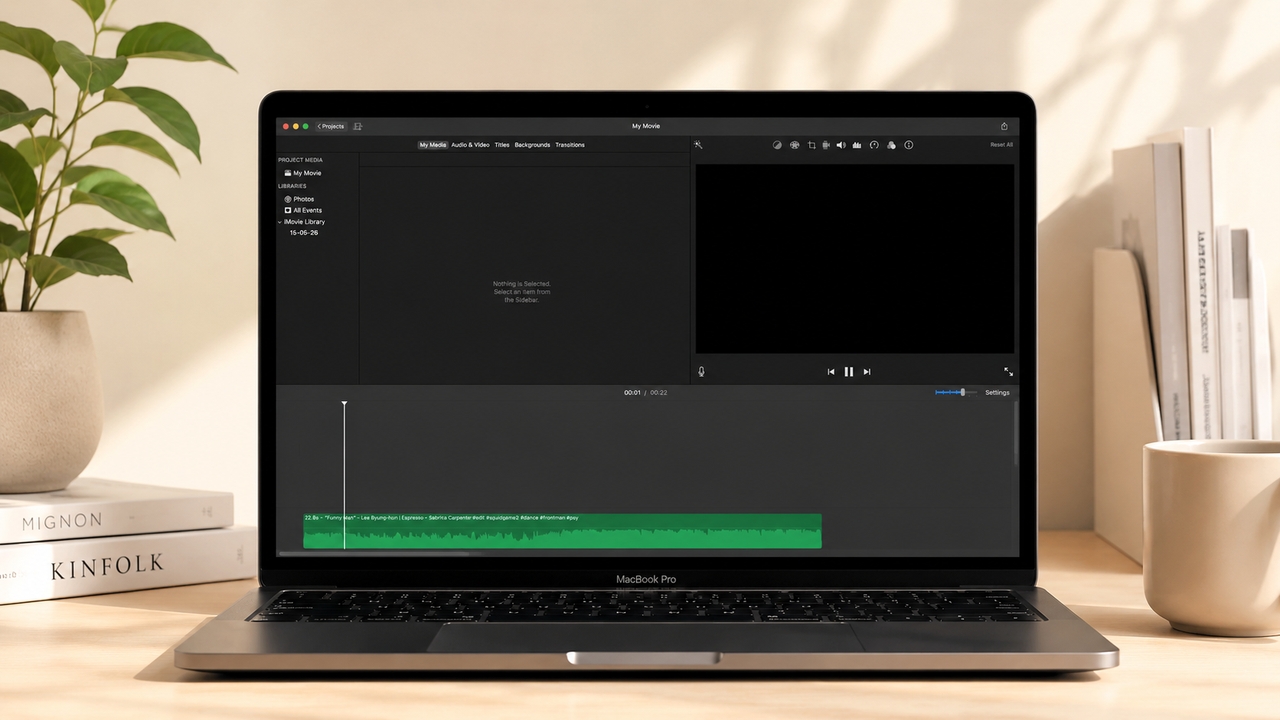
Task: Skip to the previous clip
Action: click(830, 371)
